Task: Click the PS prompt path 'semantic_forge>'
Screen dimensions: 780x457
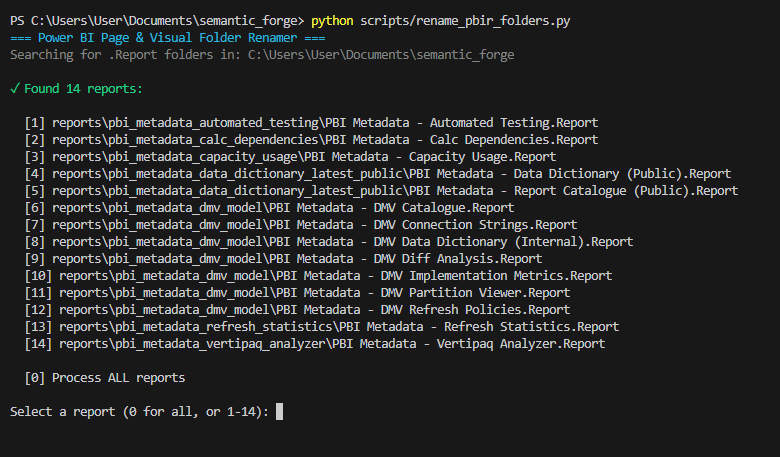Action: (252, 21)
